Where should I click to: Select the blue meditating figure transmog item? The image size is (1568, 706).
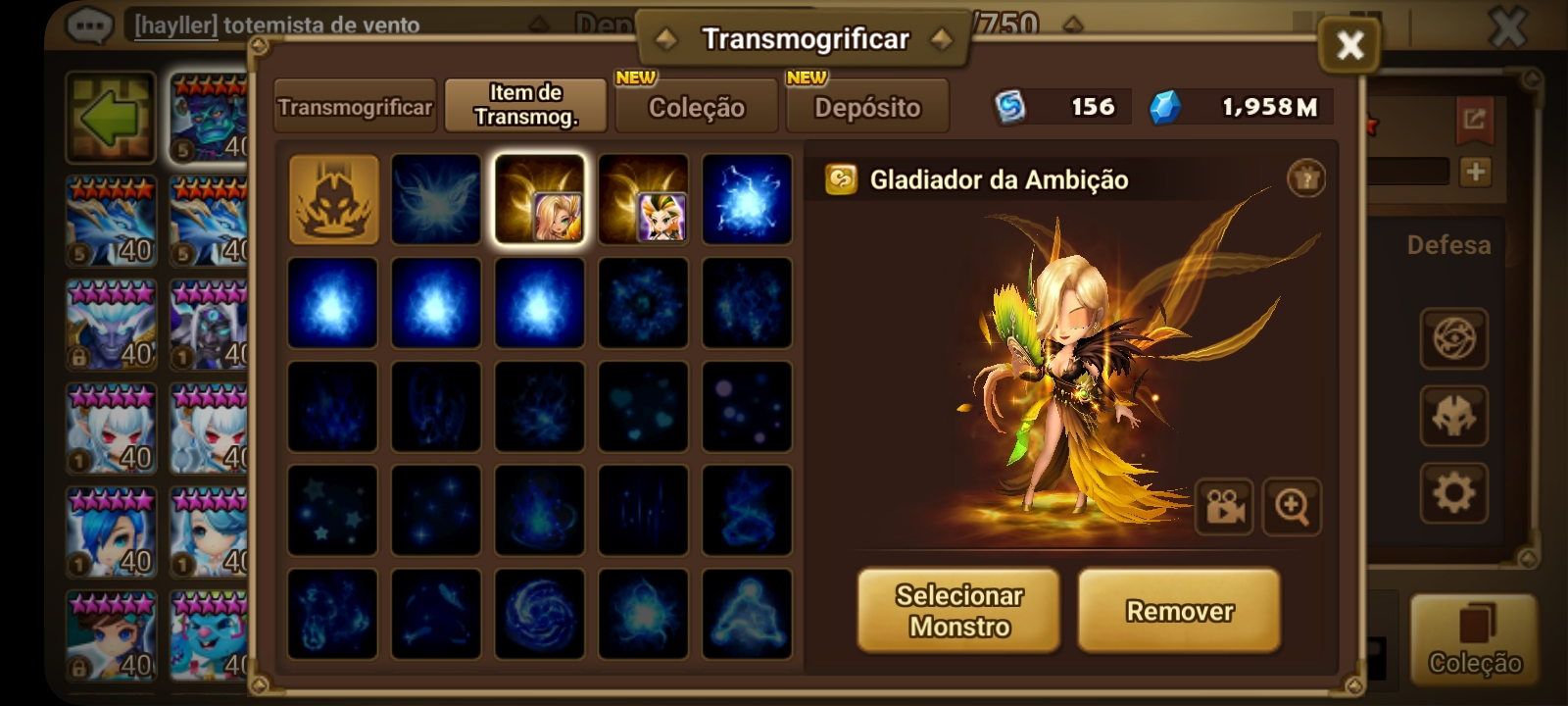point(747,614)
